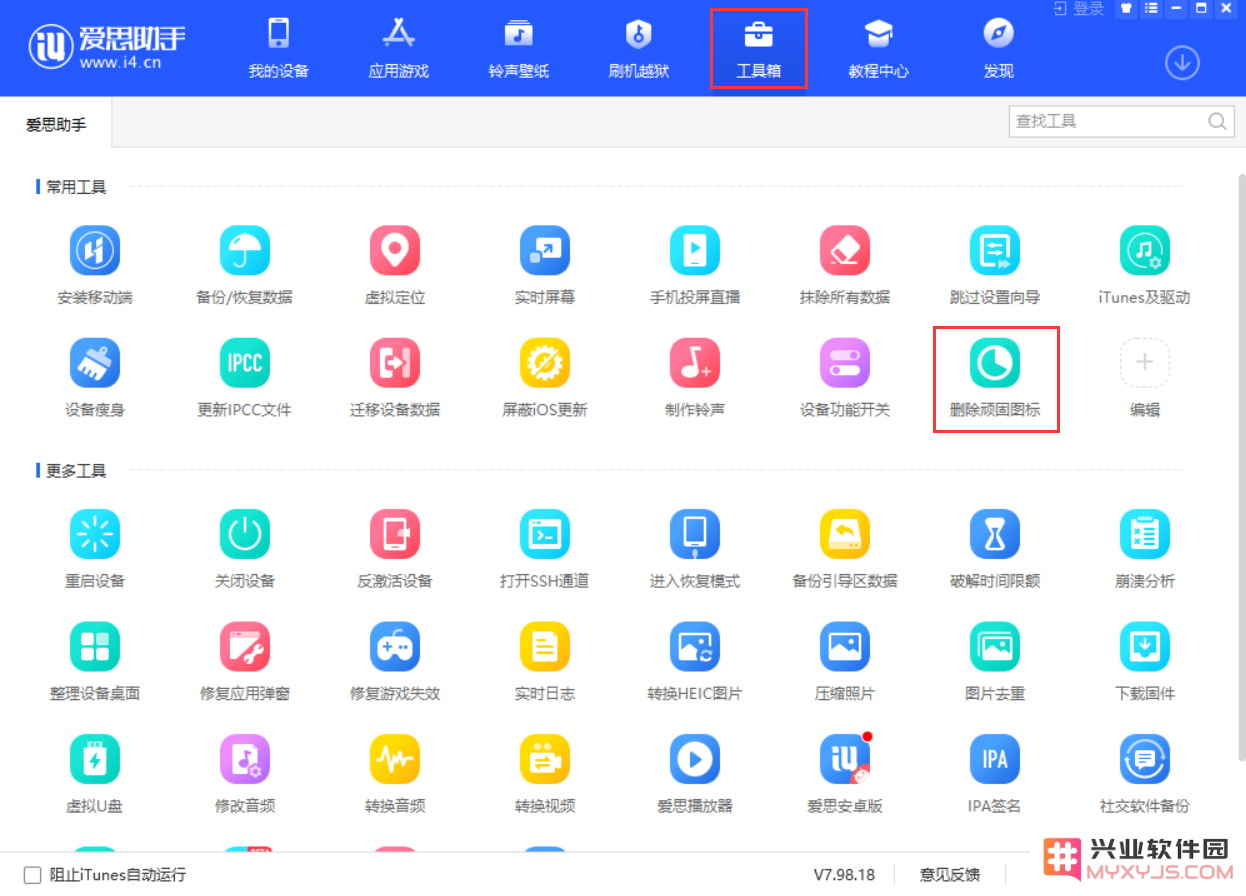Click the 查找工具 search field
The height and width of the screenshot is (896, 1246).
point(1121,121)
